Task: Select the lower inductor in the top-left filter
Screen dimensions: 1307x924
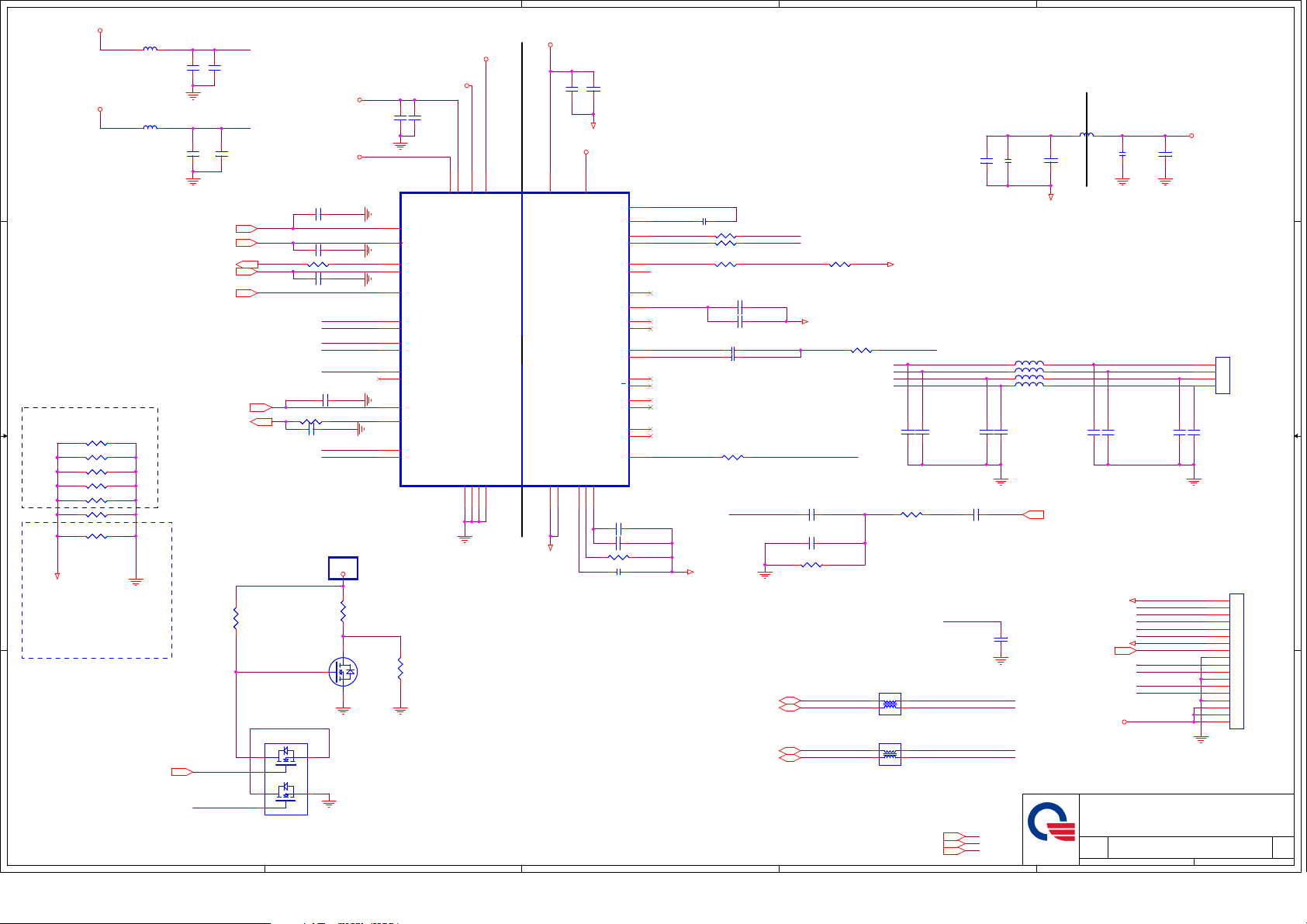Action: coord(150,127)
